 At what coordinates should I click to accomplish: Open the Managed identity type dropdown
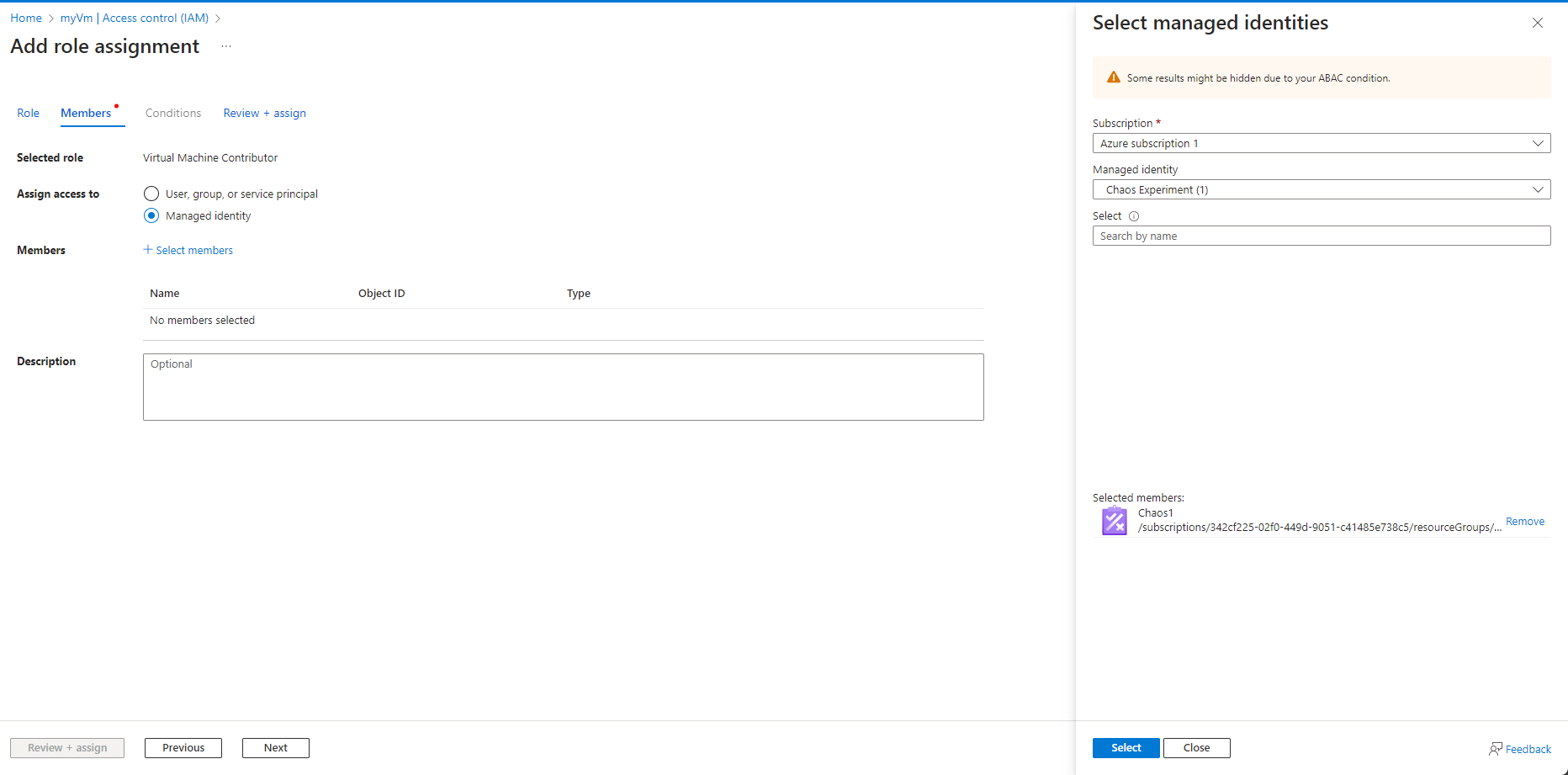[x=1321, y=190]
